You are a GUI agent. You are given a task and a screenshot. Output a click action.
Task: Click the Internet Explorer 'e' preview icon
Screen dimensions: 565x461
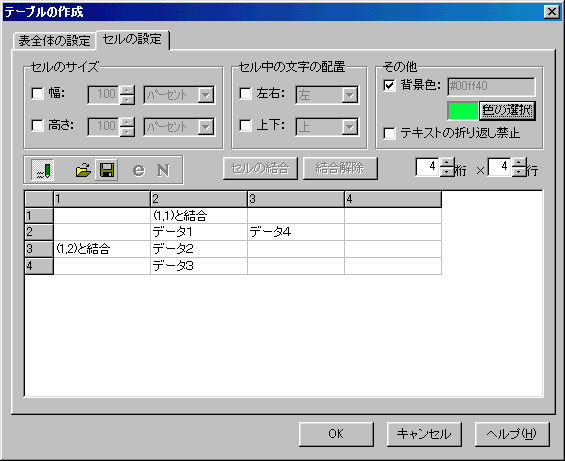pyautogui.click(x=139, y=170)
